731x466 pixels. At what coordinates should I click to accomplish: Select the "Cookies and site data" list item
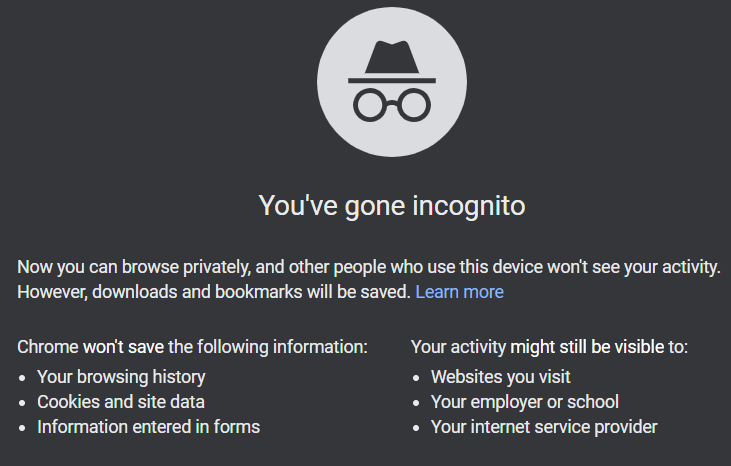coord(121,402)
